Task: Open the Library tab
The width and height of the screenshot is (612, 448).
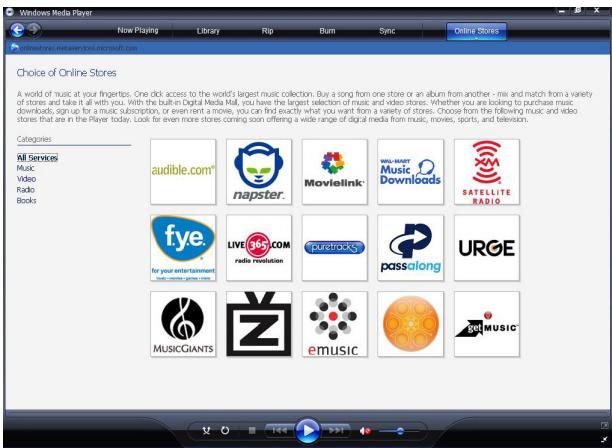Action: 208,31
